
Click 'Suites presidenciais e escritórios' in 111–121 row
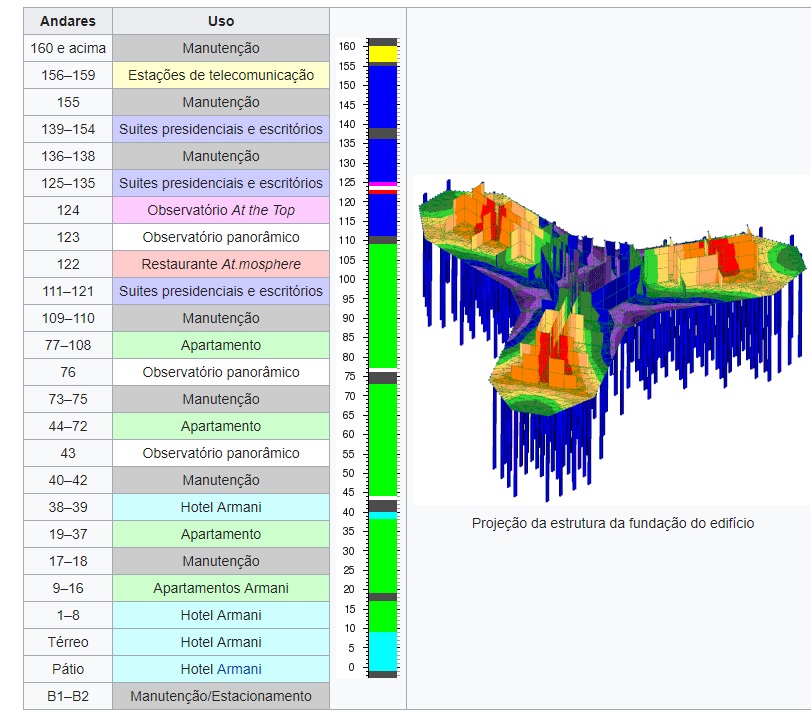[x=221, y=291]
